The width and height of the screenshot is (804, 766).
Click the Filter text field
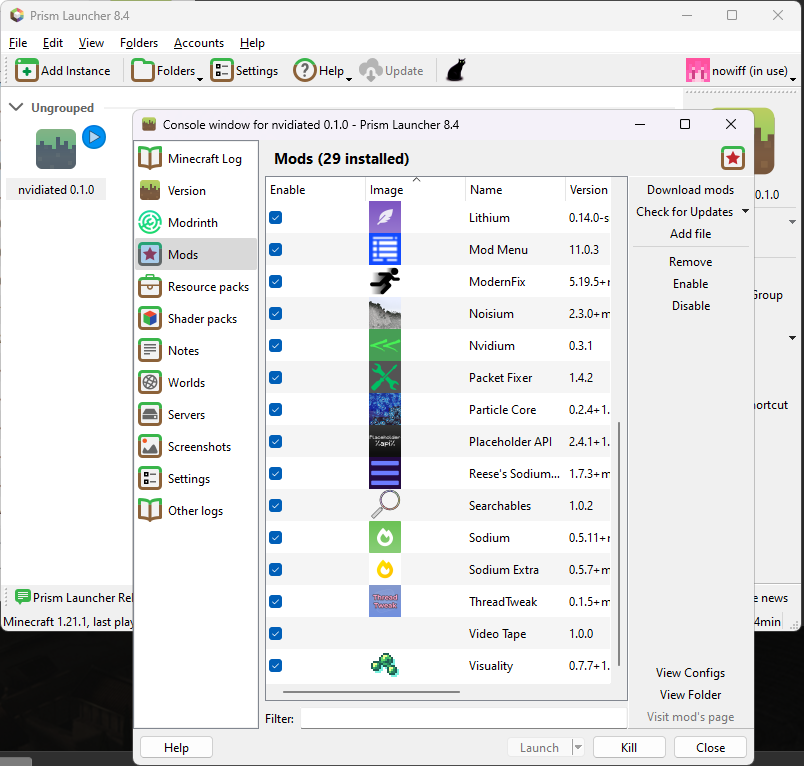463,718
